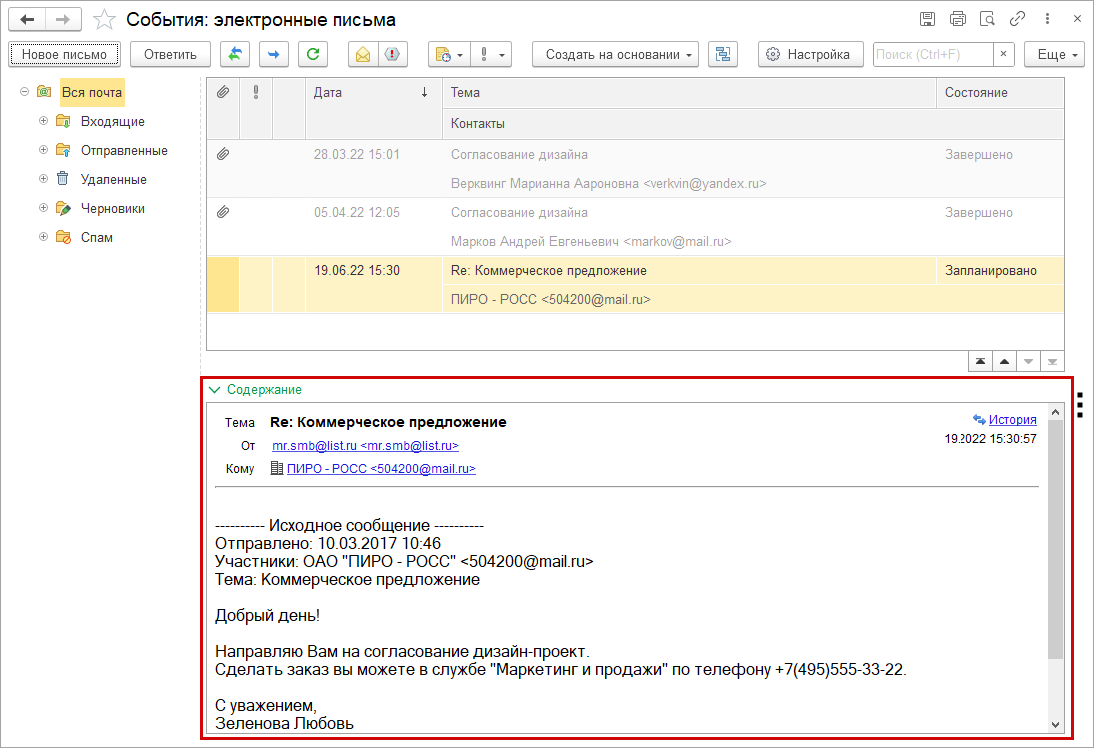
Task: Select Спам folder
Action: point(96,237)
